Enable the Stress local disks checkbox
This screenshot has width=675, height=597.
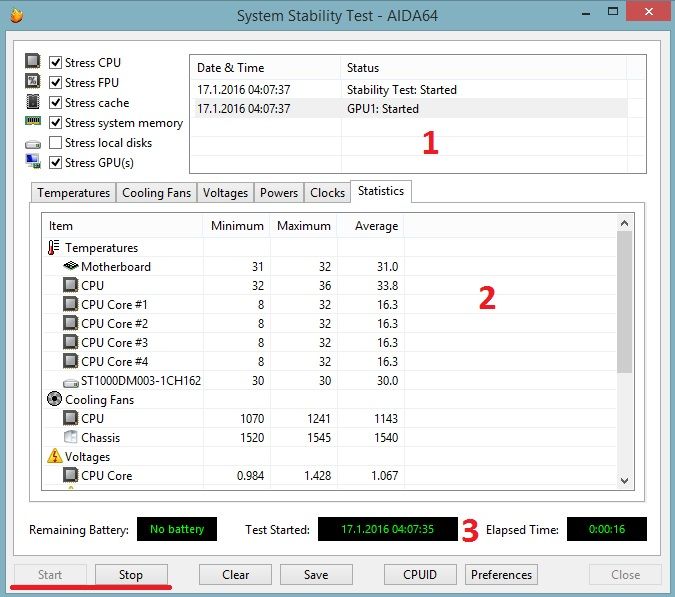tap(56, 142)
